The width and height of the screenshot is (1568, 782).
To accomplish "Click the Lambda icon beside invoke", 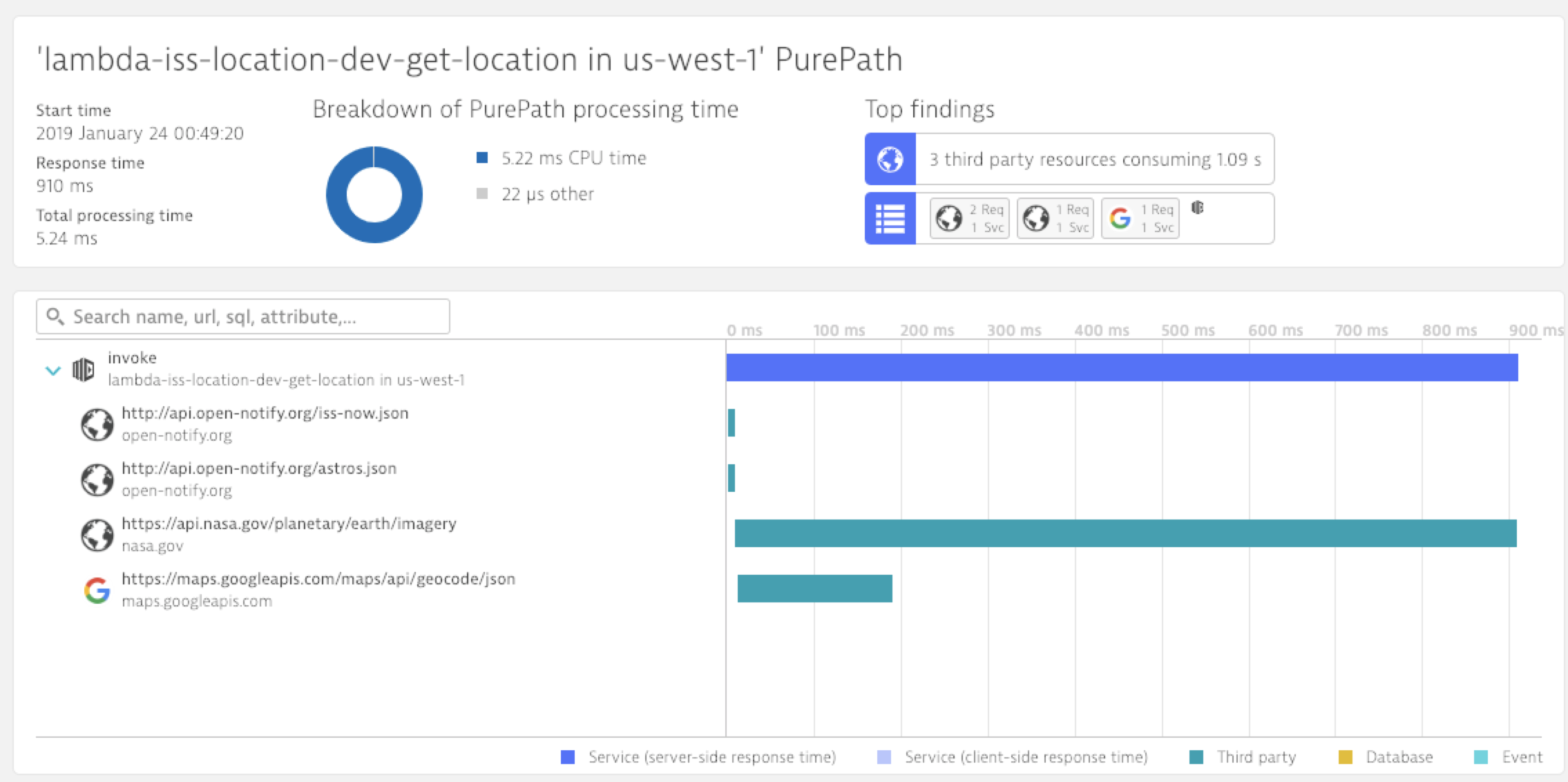I will coord(84,370).
